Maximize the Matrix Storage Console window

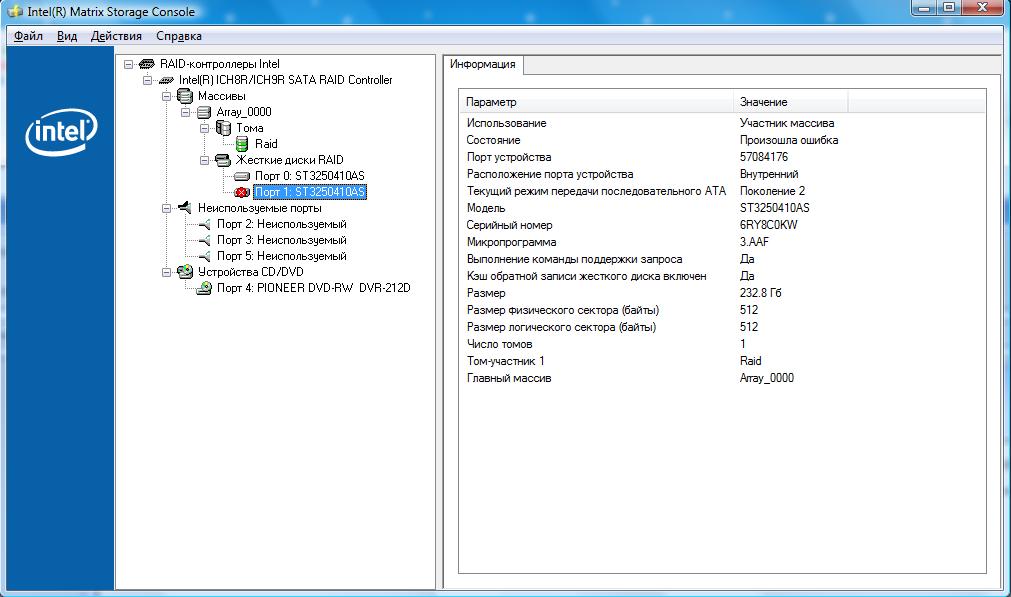pos(949,8)
